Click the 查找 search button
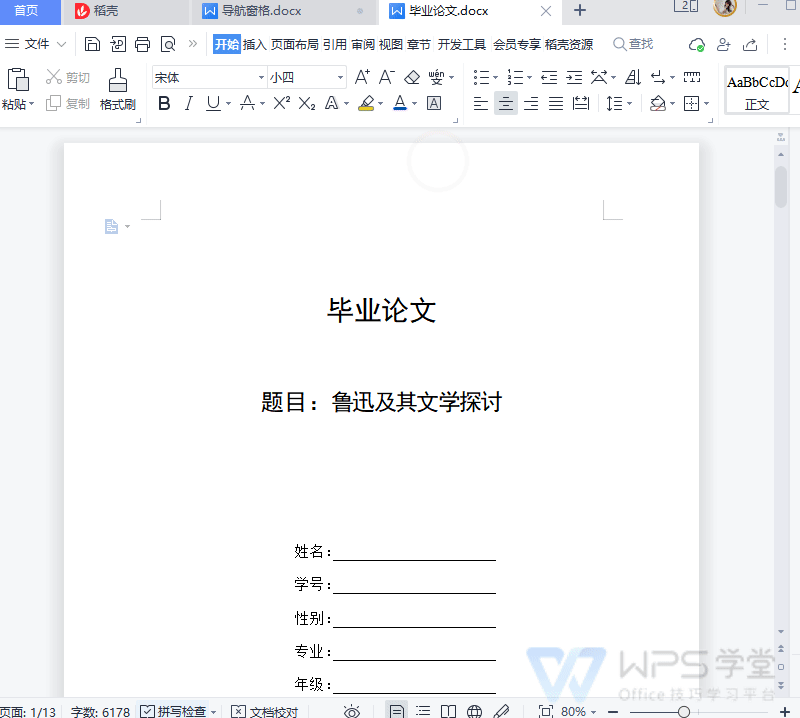The width and height of the screenshot is (800, 718). [633, 44]
